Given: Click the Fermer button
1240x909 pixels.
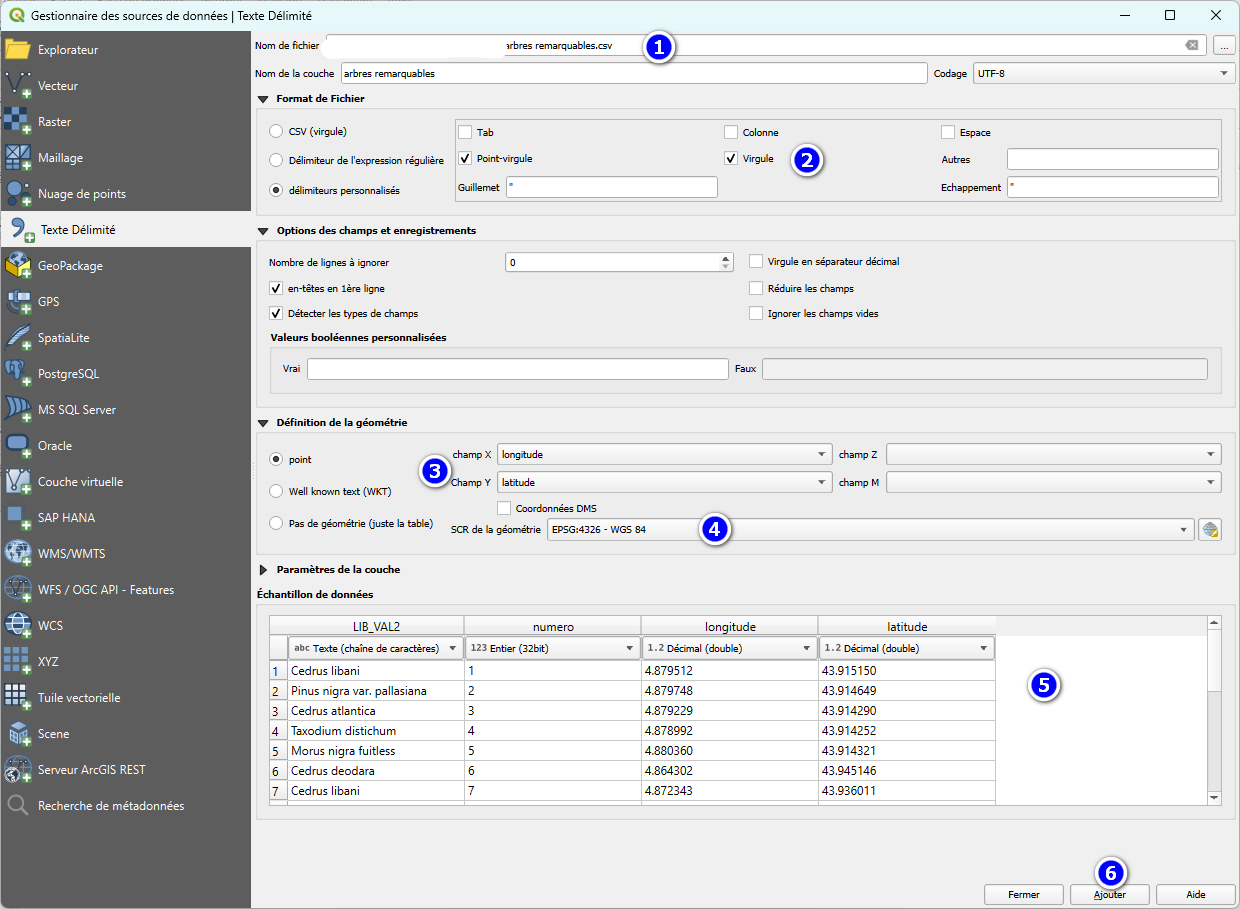Looking at the screenshot, I should tap(1023, 894).
